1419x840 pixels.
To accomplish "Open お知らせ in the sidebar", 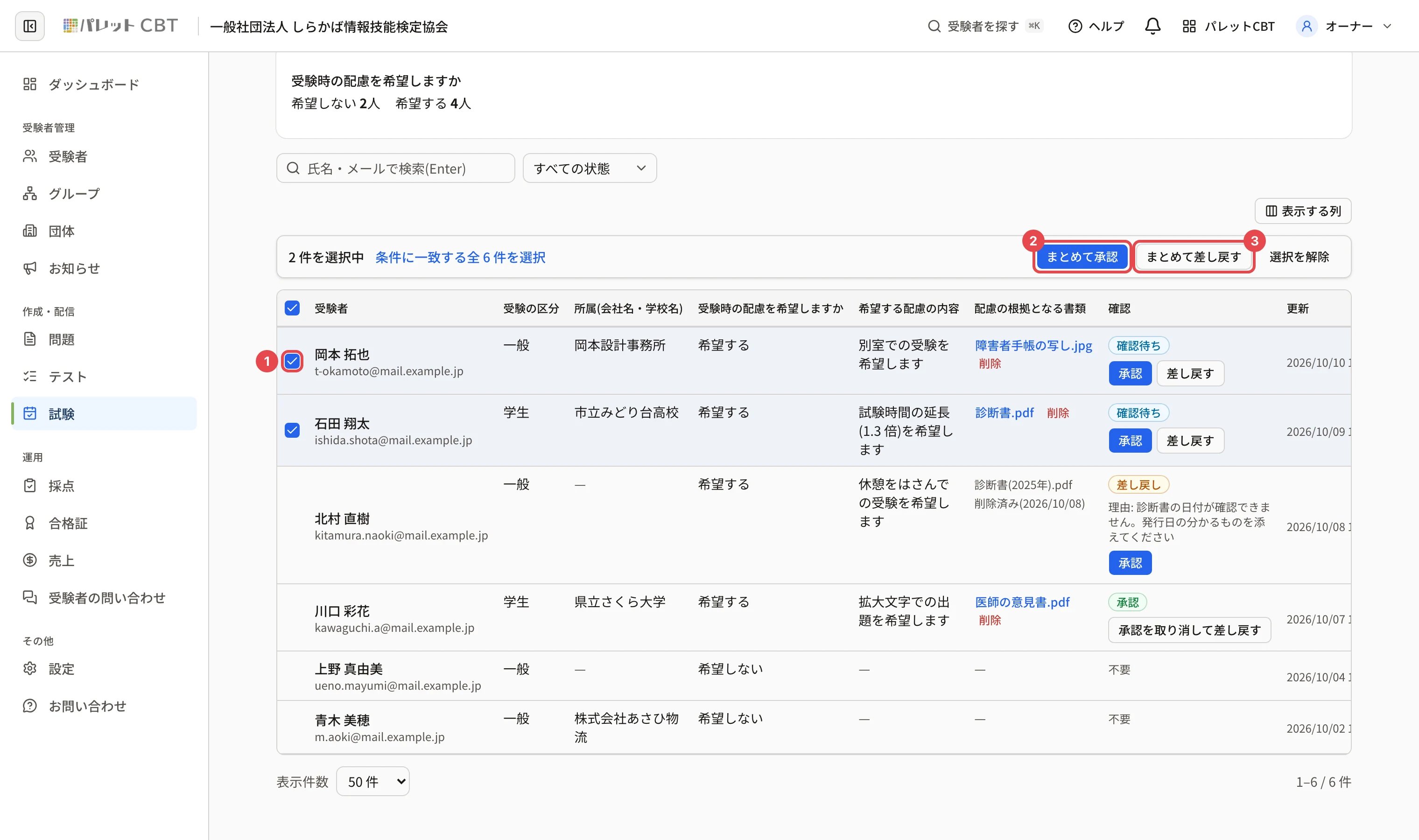I will 104,268.
